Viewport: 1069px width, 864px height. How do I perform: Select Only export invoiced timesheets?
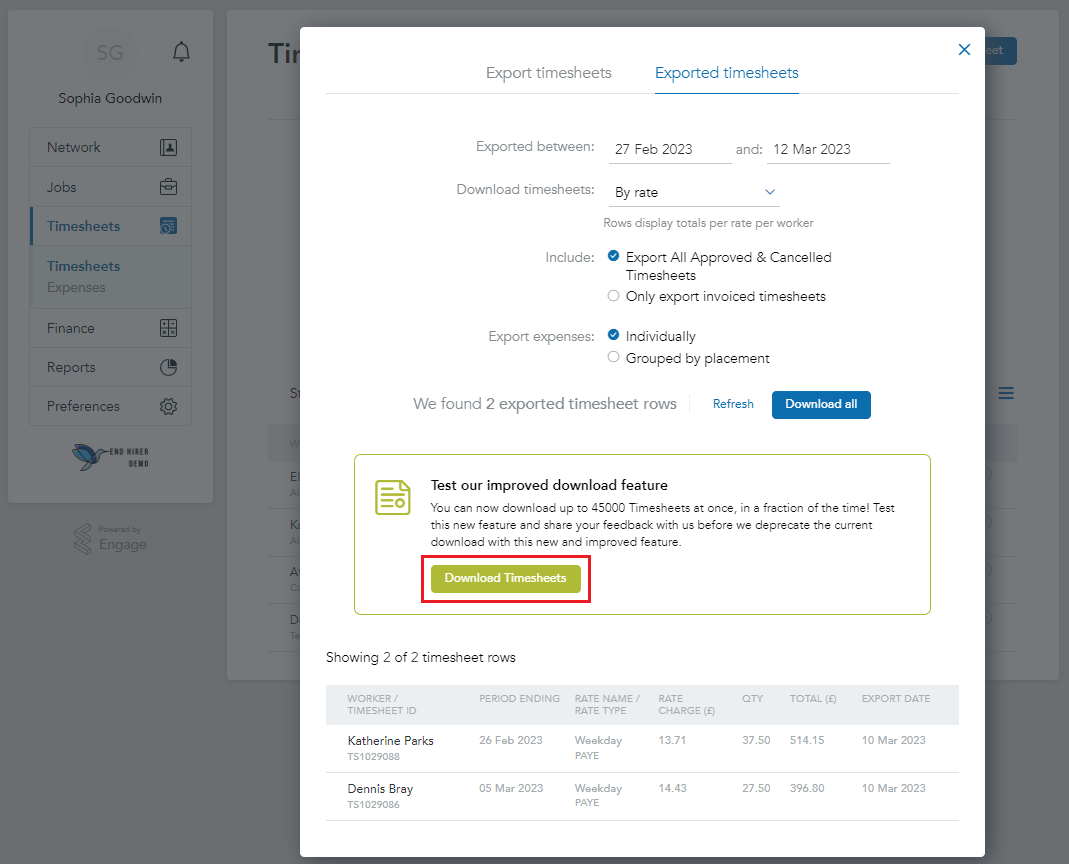611,296
